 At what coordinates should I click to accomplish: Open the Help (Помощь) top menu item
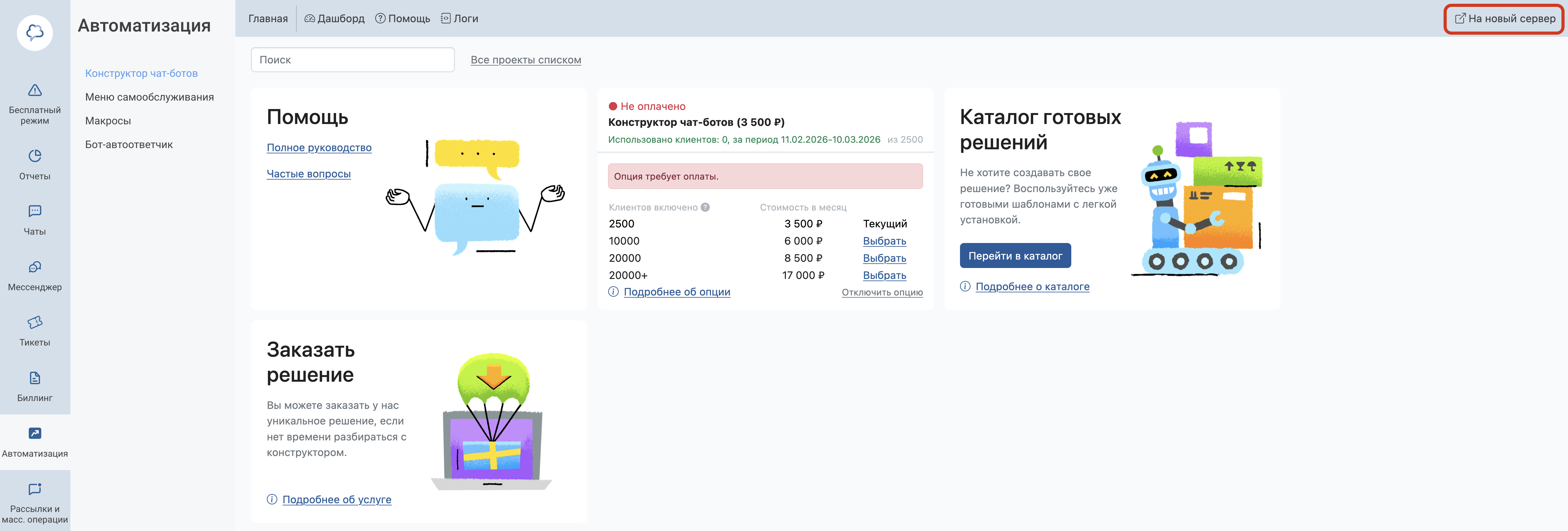[402, 19]
